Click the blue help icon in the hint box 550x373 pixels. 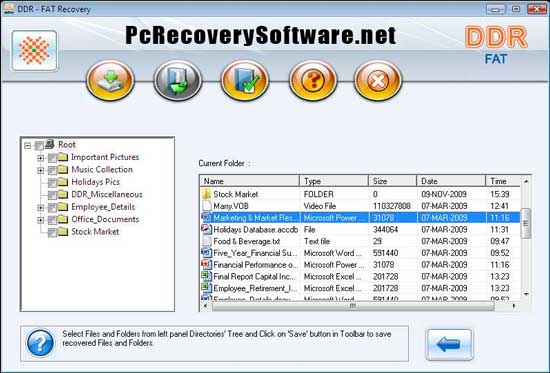point(40,343)
